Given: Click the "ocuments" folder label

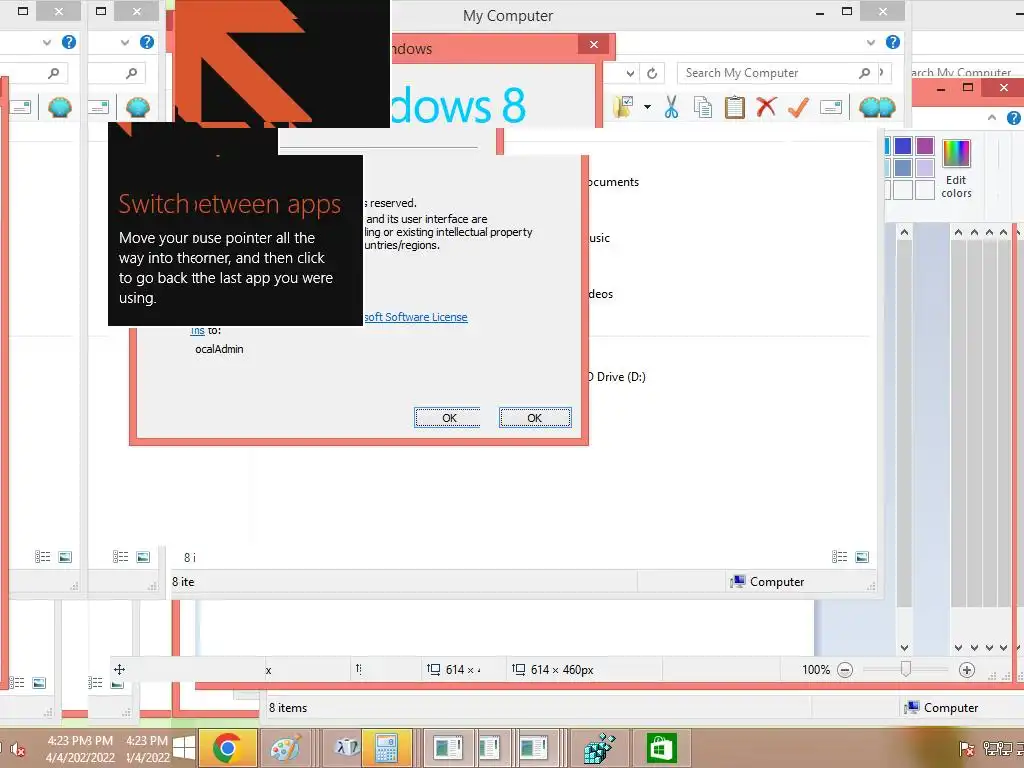Looking at the screenshot, I should [613, 182].
